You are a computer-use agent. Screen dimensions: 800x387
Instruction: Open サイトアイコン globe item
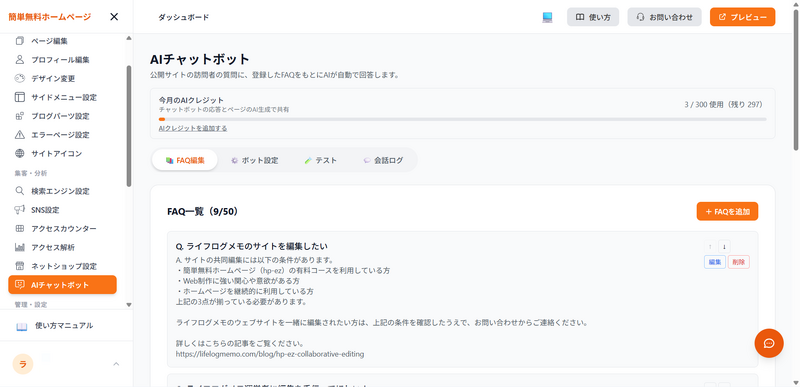coord(62,153)
